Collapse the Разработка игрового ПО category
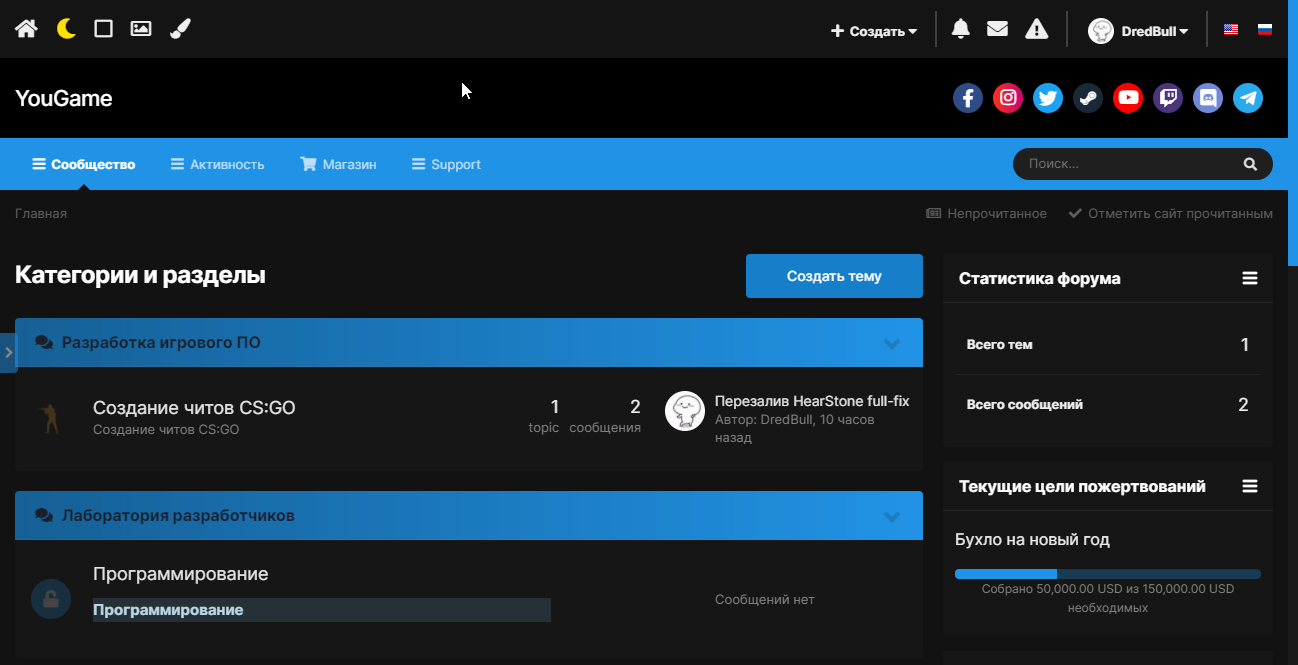 click(x=893, y=343)
